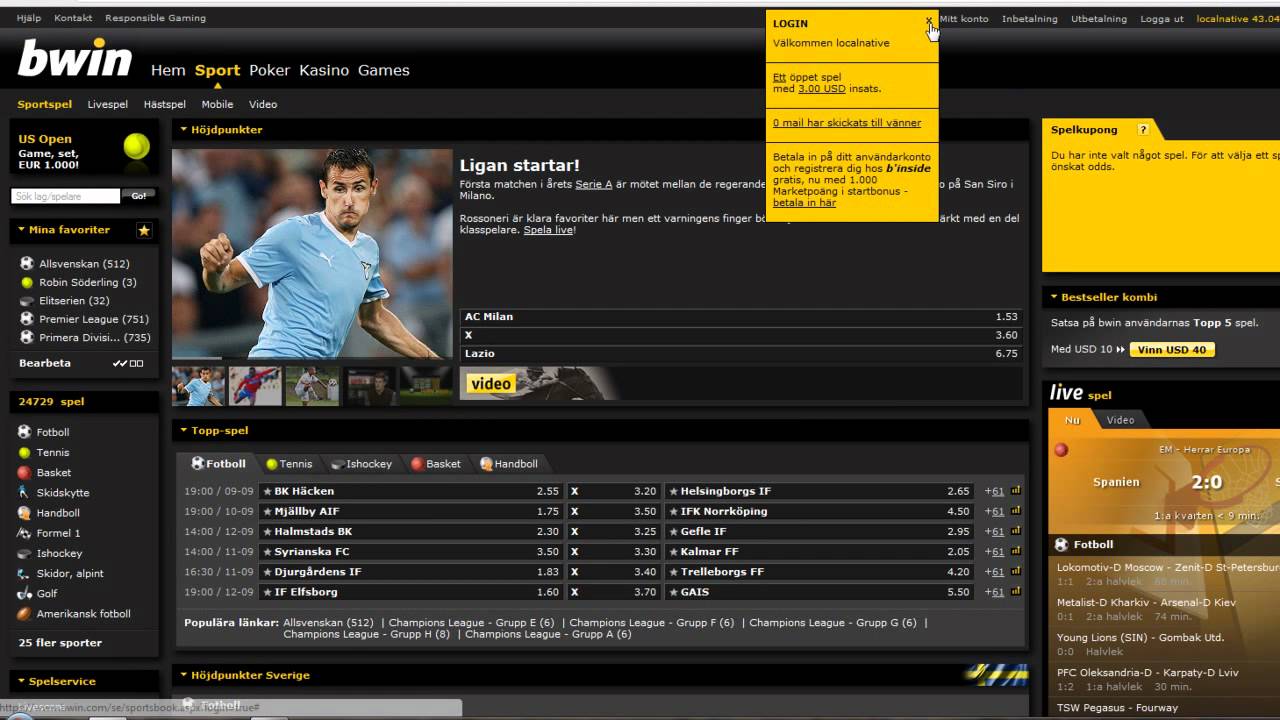The image size is (1280, 720).
Task: Click the star next to Kalmar FF
Action: pyautogui.click(x=673, y=551)
